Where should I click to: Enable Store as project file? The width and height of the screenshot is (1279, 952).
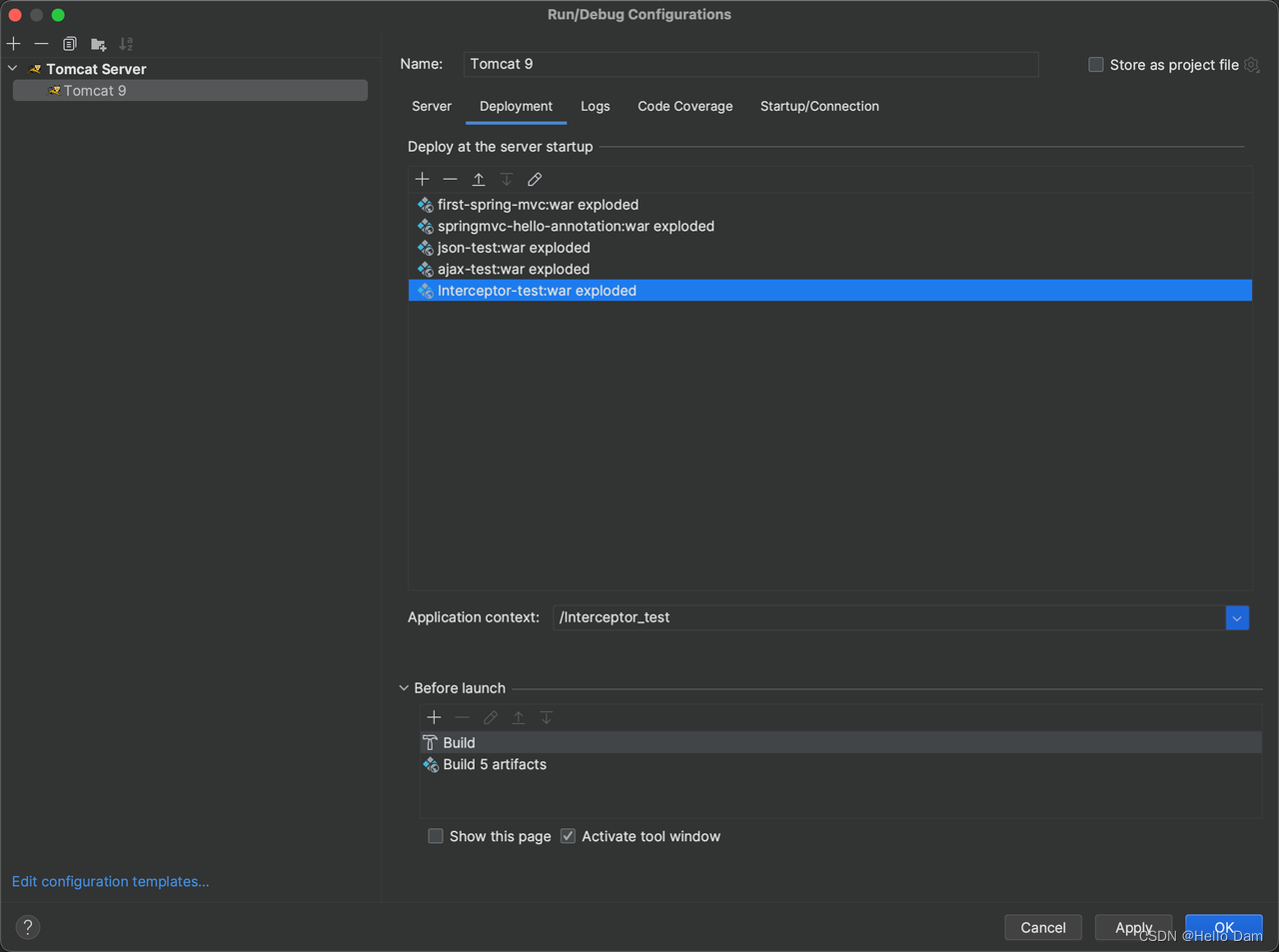[x=1096, y=65]
